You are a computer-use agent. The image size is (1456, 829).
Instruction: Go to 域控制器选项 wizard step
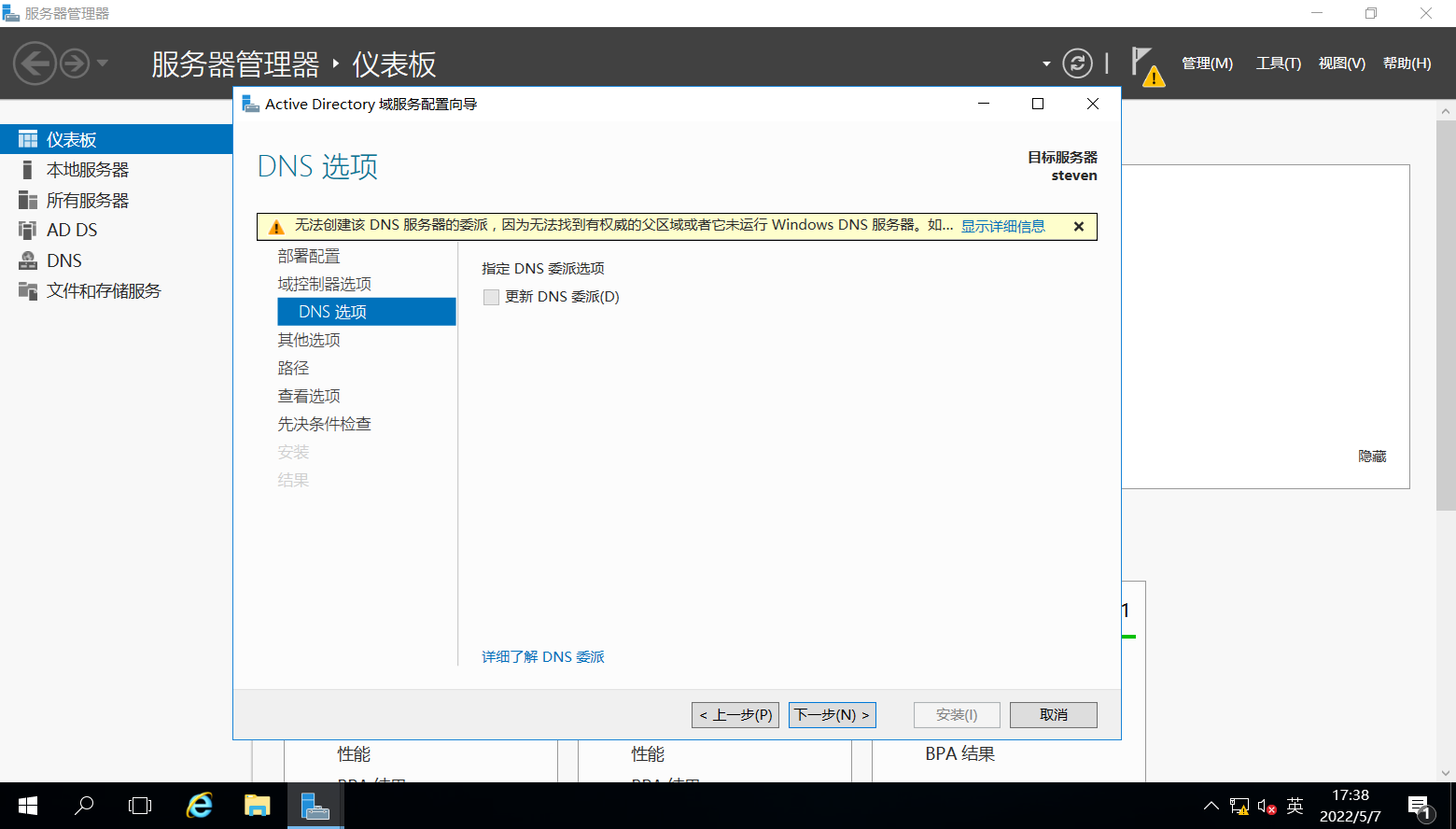pos(325,284)
